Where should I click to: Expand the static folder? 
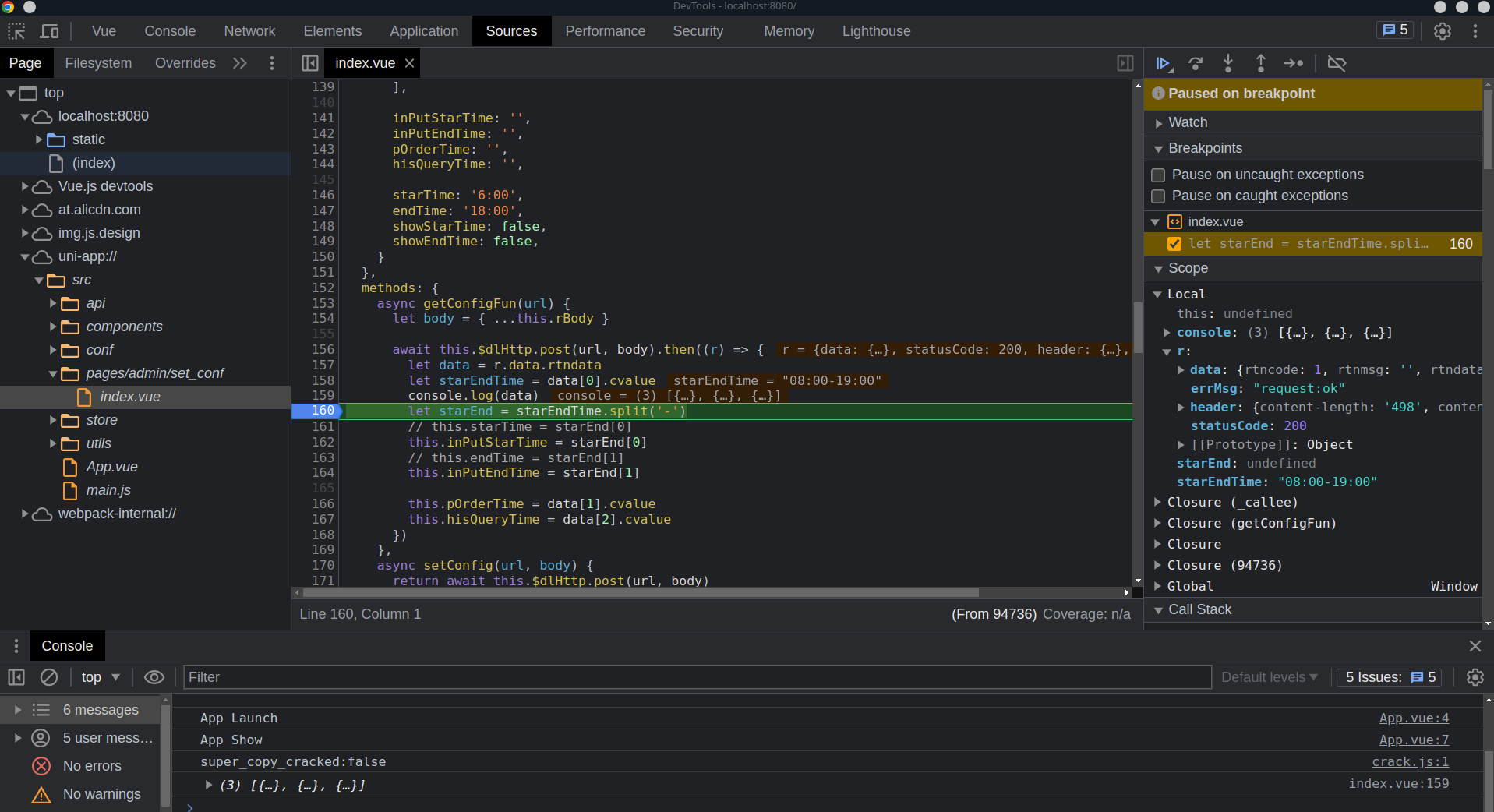pyautogui.click(x=39, y=139)
